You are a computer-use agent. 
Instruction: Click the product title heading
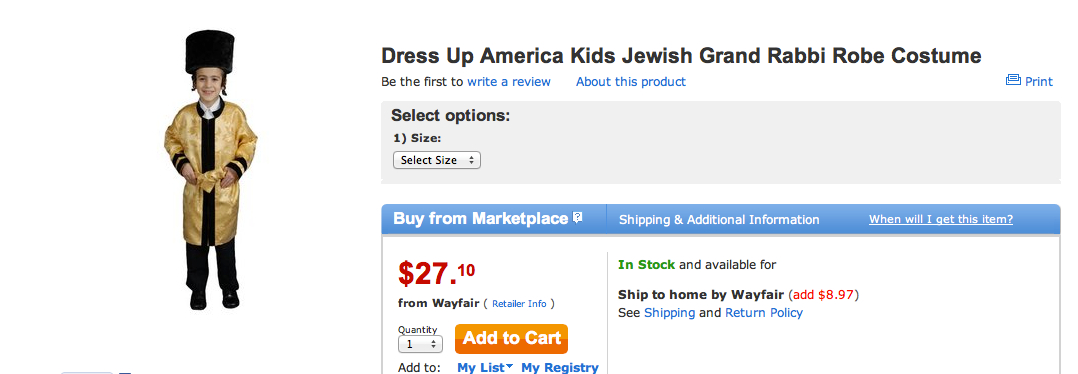(x=681, y=56)
